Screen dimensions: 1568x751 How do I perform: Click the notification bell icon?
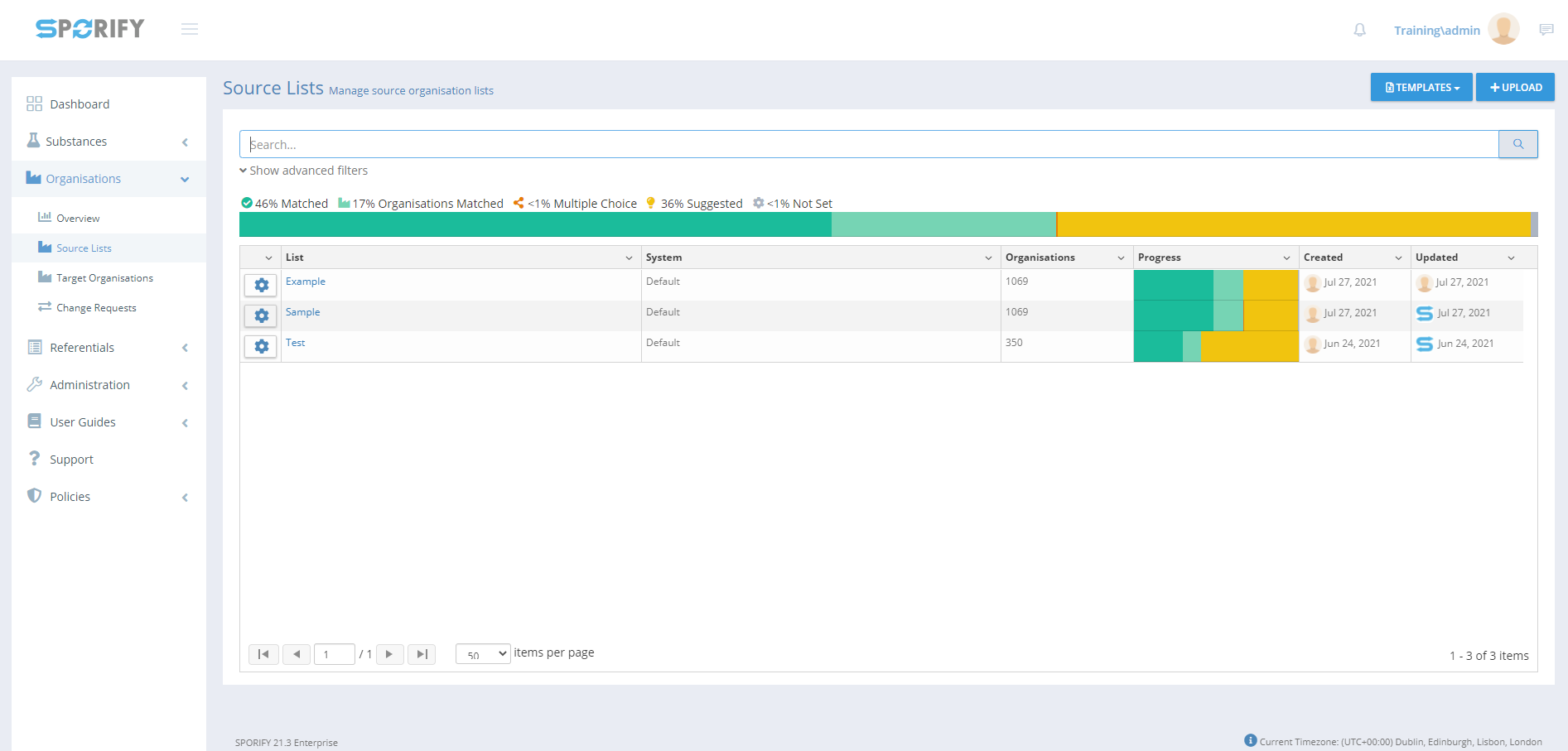point(1359,30)
